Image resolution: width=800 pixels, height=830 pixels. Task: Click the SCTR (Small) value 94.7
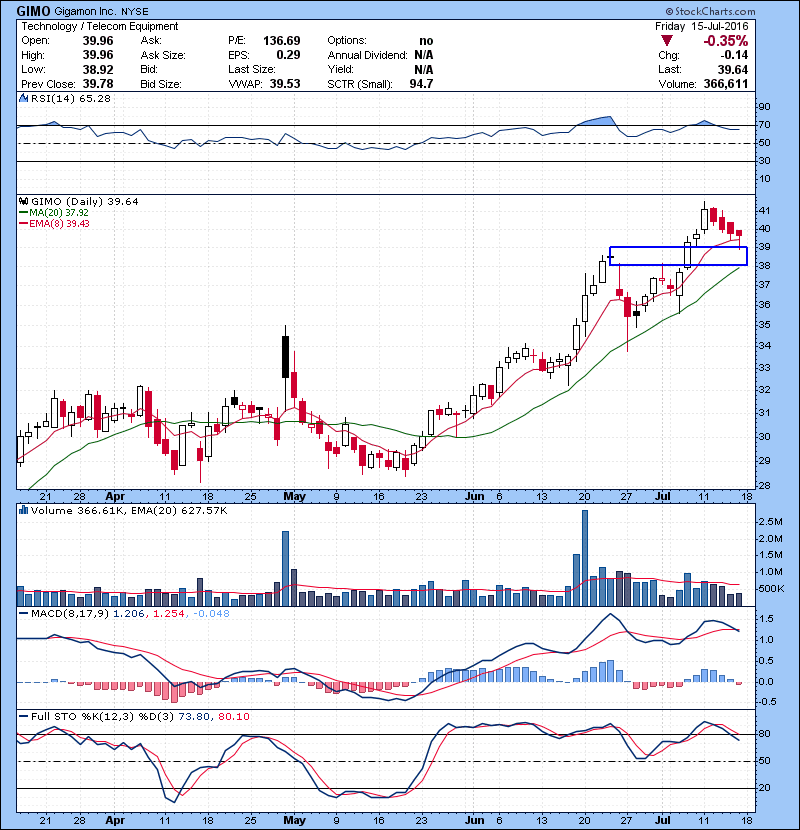click(x=421, y=84)
